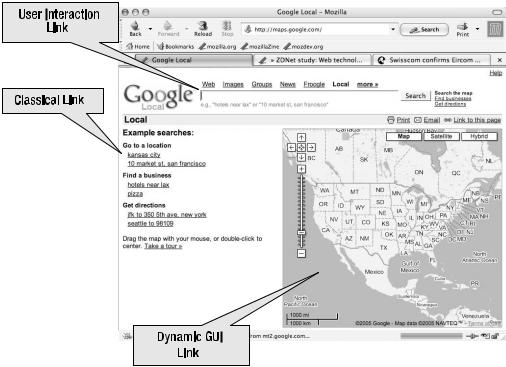The image size is (506, 367).
Task: Click the TX state on map
Action: [384, 248]
